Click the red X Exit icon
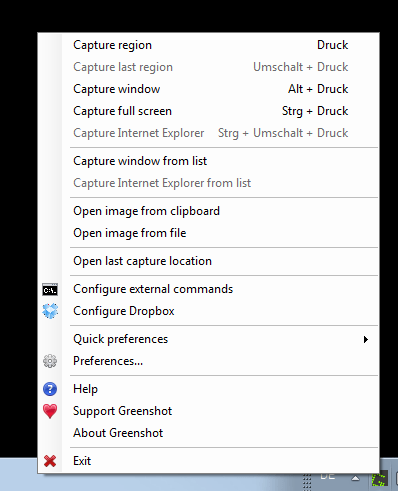Screen dimensions: 398x491 pyautogui.click(x=50, y=461)
